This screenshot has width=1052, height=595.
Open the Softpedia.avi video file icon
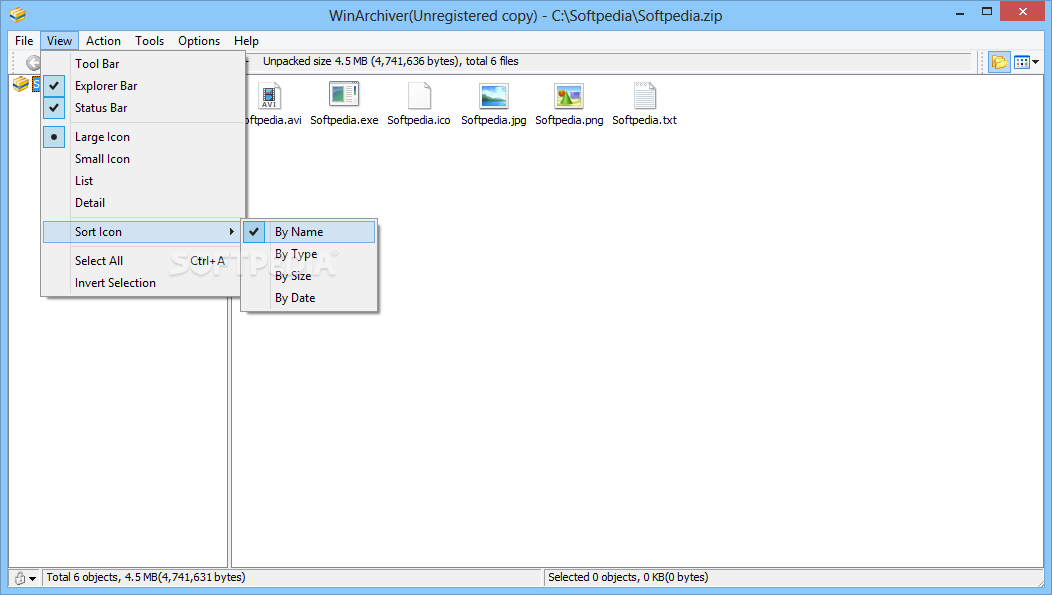coord(269,97)
